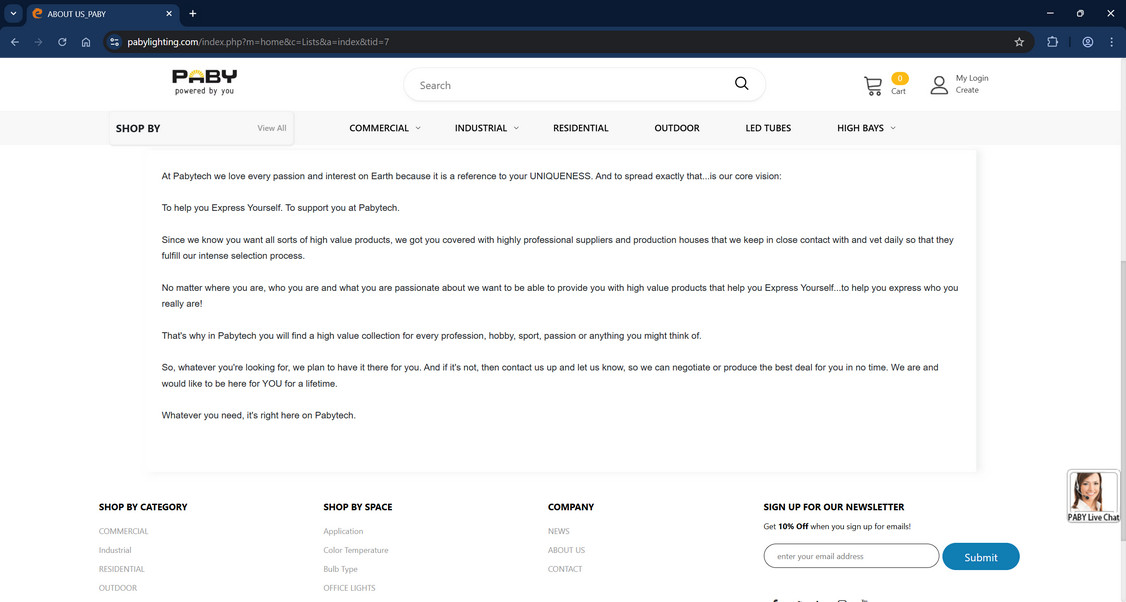Click the SHOP BY label
This screenshot has width=1126, height=602.
click(138, 129)
